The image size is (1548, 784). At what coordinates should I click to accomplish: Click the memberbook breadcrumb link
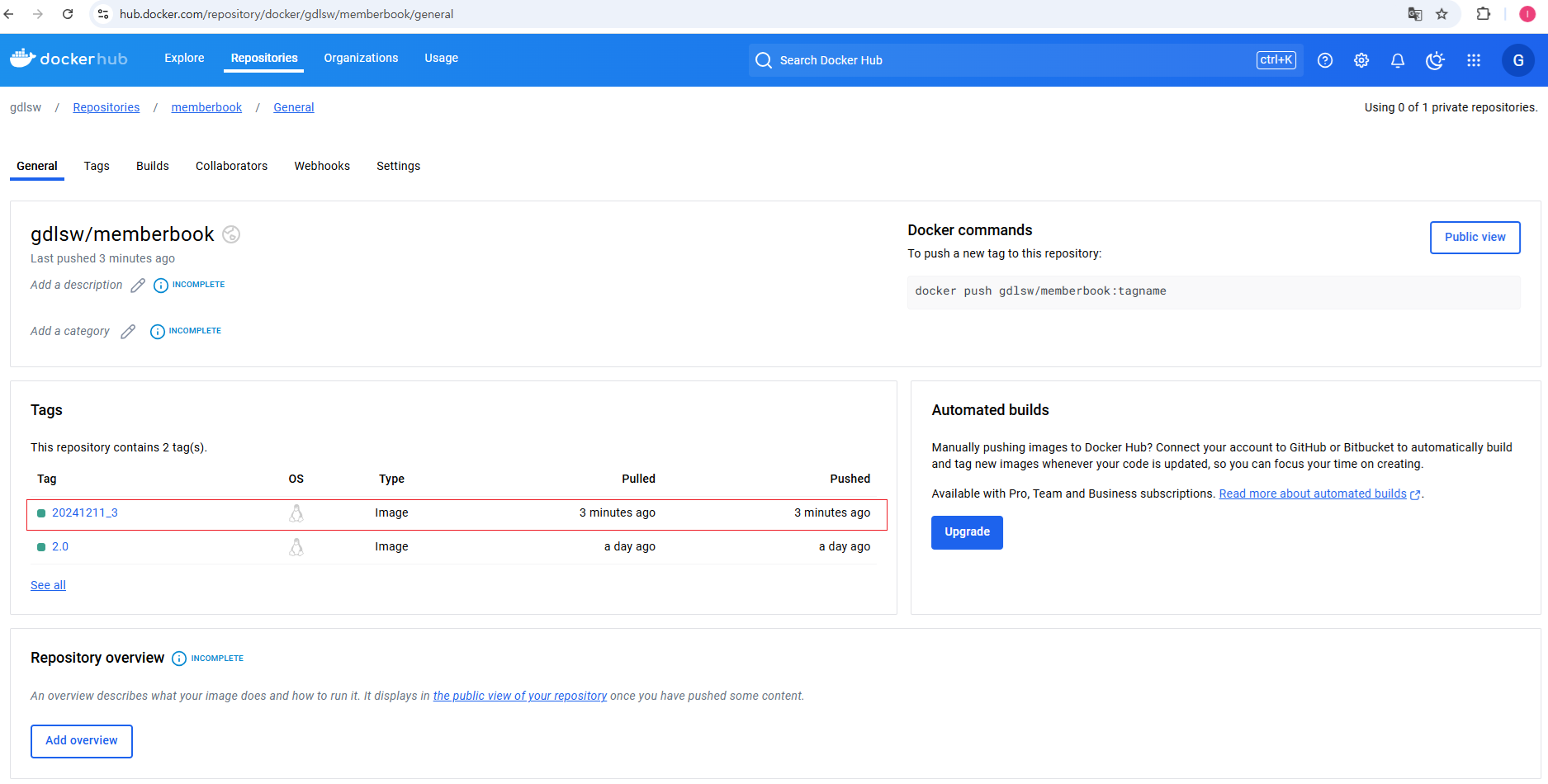206,107
